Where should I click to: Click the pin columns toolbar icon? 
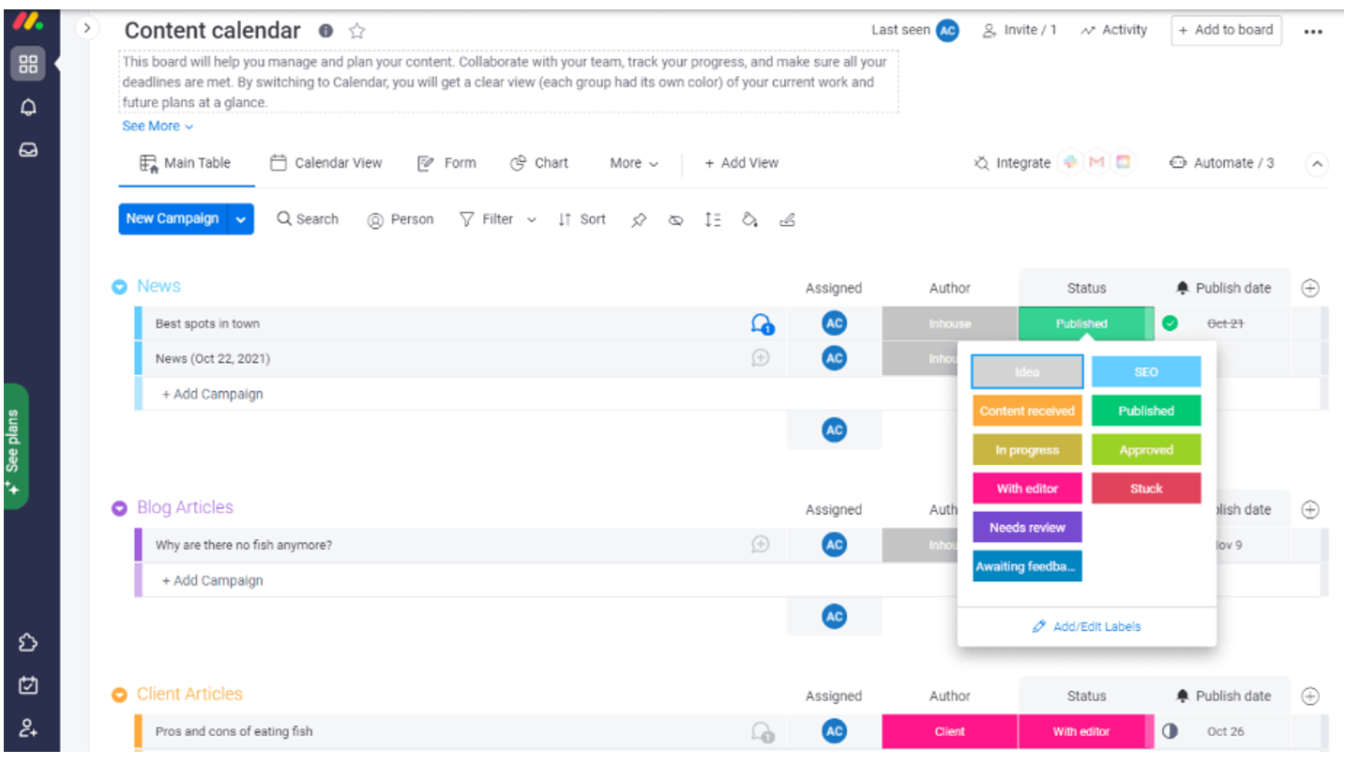click(638, 220)
